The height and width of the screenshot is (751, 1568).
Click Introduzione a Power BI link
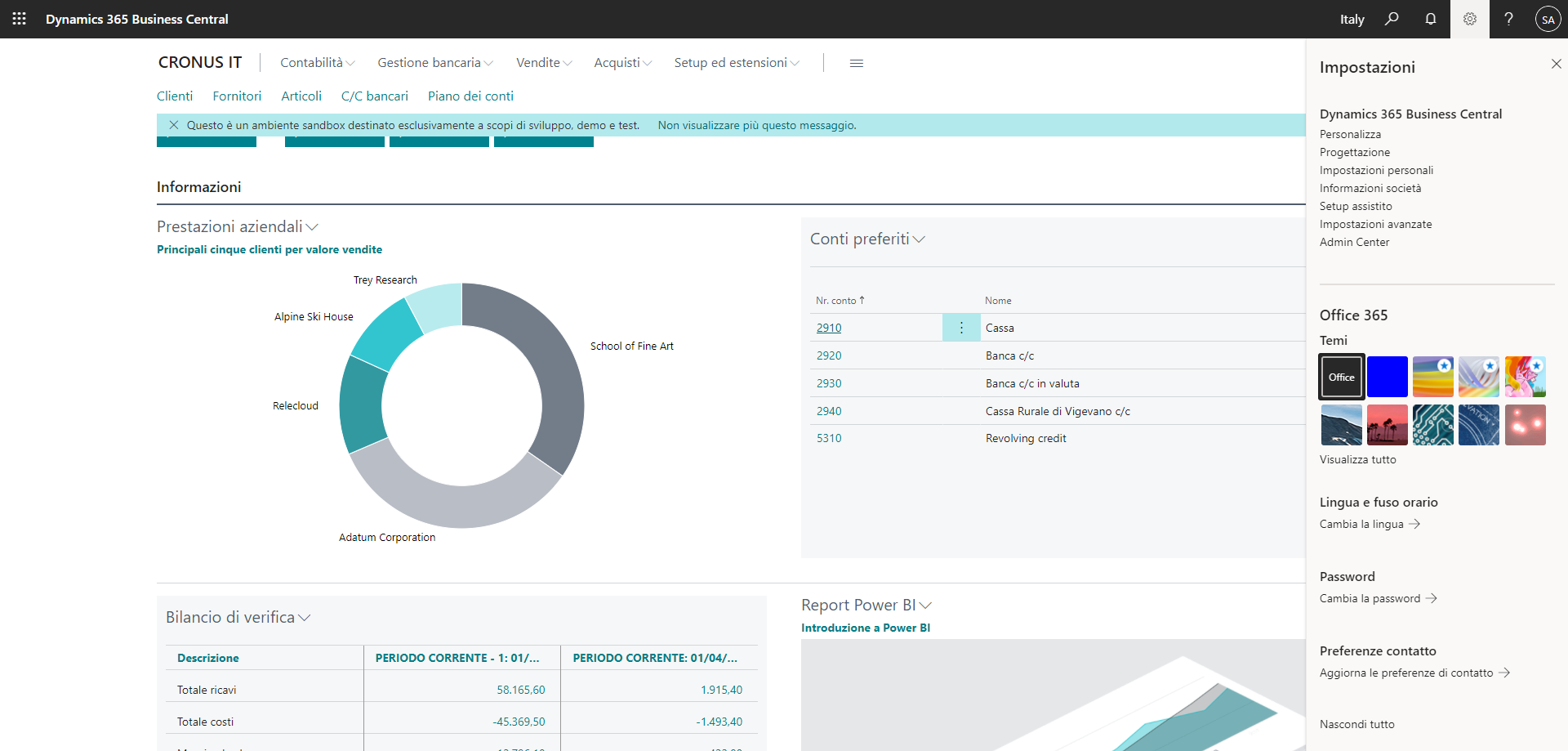pos(866,628)
